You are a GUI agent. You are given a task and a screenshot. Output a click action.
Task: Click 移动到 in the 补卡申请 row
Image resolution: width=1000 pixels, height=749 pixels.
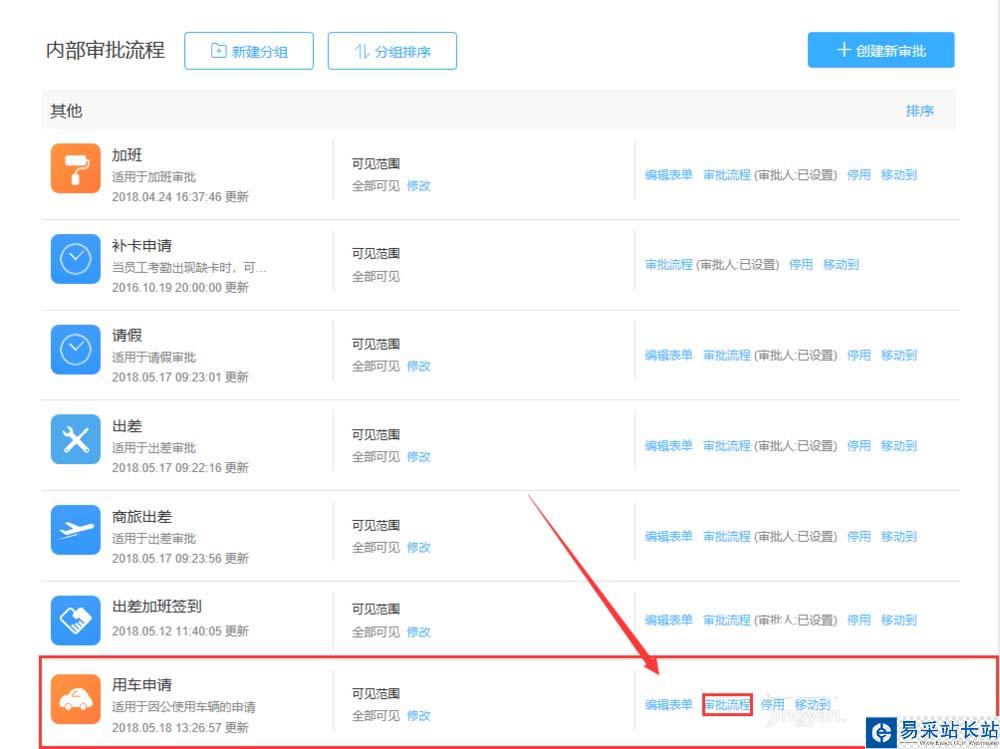[841, 265]
